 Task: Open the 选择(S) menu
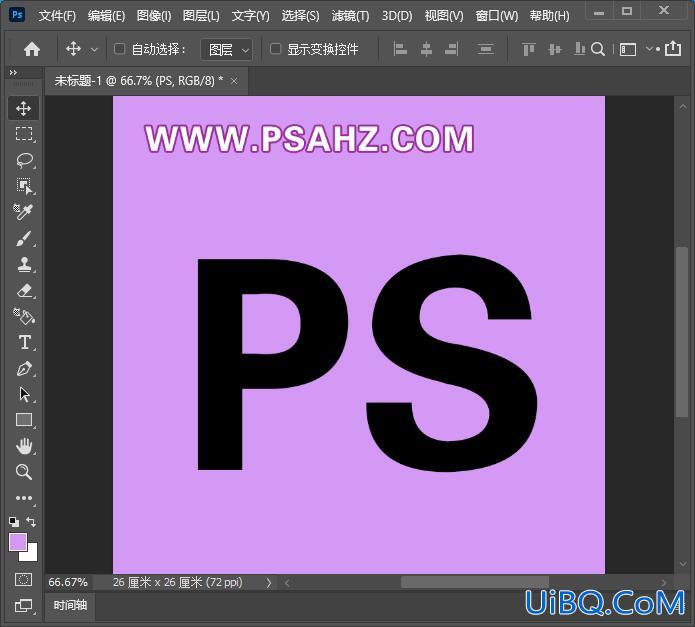(x=300, y=16)
